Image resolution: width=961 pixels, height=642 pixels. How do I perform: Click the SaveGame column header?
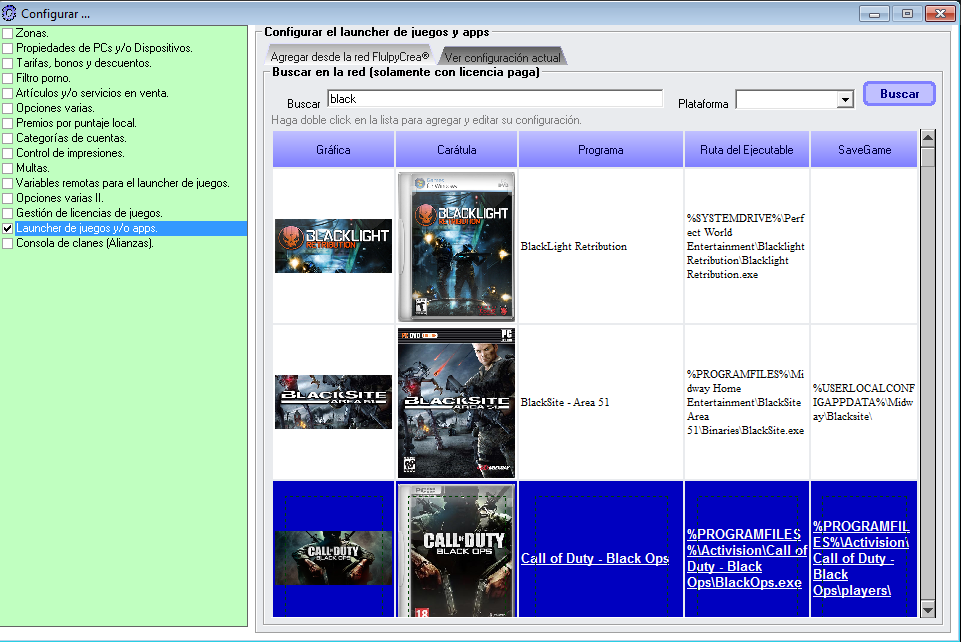(864, 149)
